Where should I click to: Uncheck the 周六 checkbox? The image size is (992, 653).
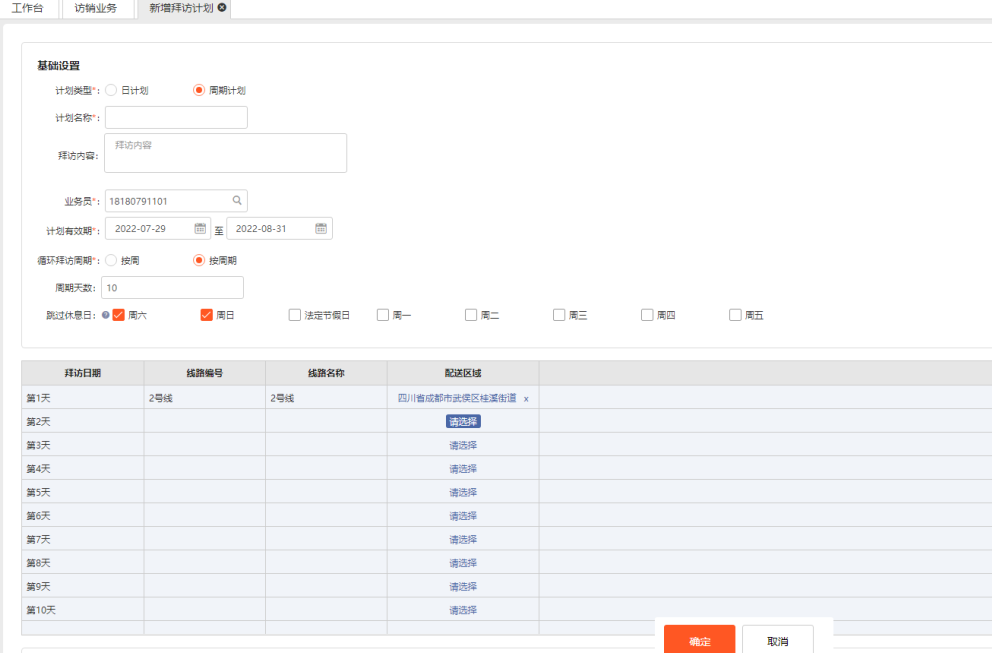coord(119,315)
